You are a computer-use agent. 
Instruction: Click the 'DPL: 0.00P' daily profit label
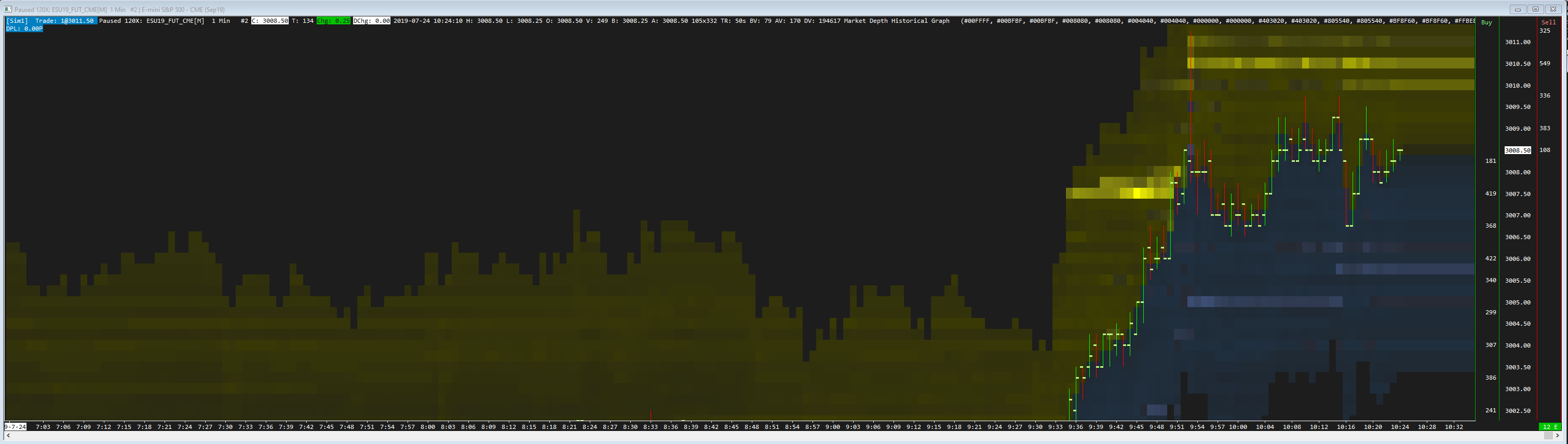24,29
